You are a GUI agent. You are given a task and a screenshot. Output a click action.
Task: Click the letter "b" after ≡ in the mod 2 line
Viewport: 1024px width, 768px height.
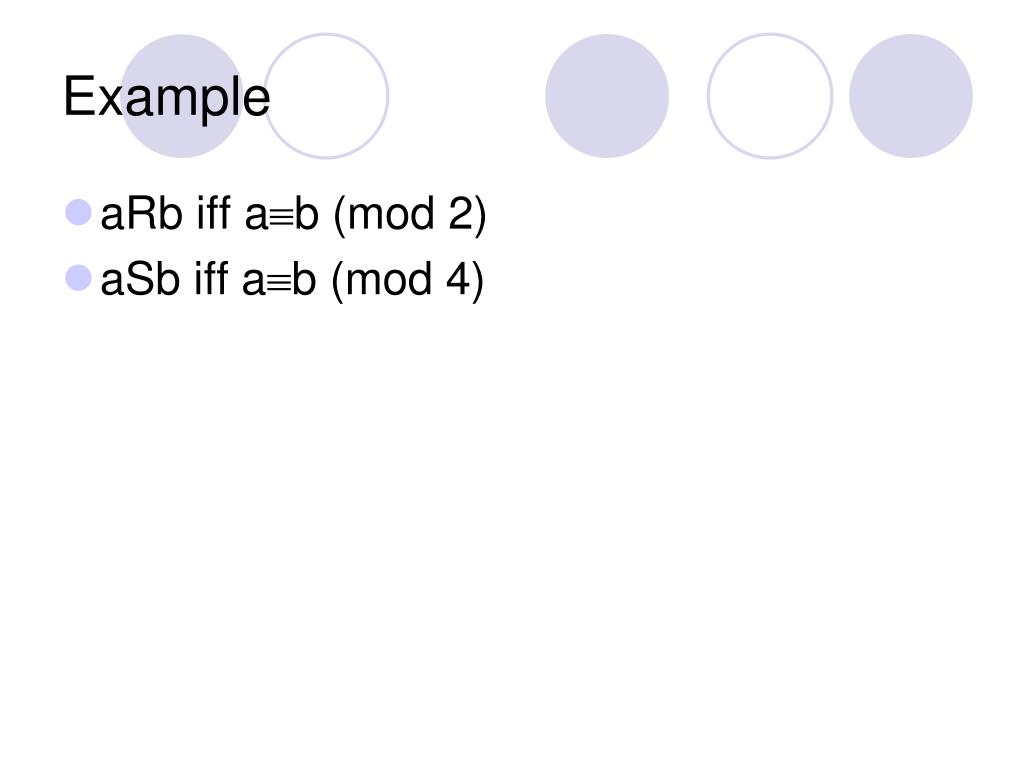pos(306,213)
